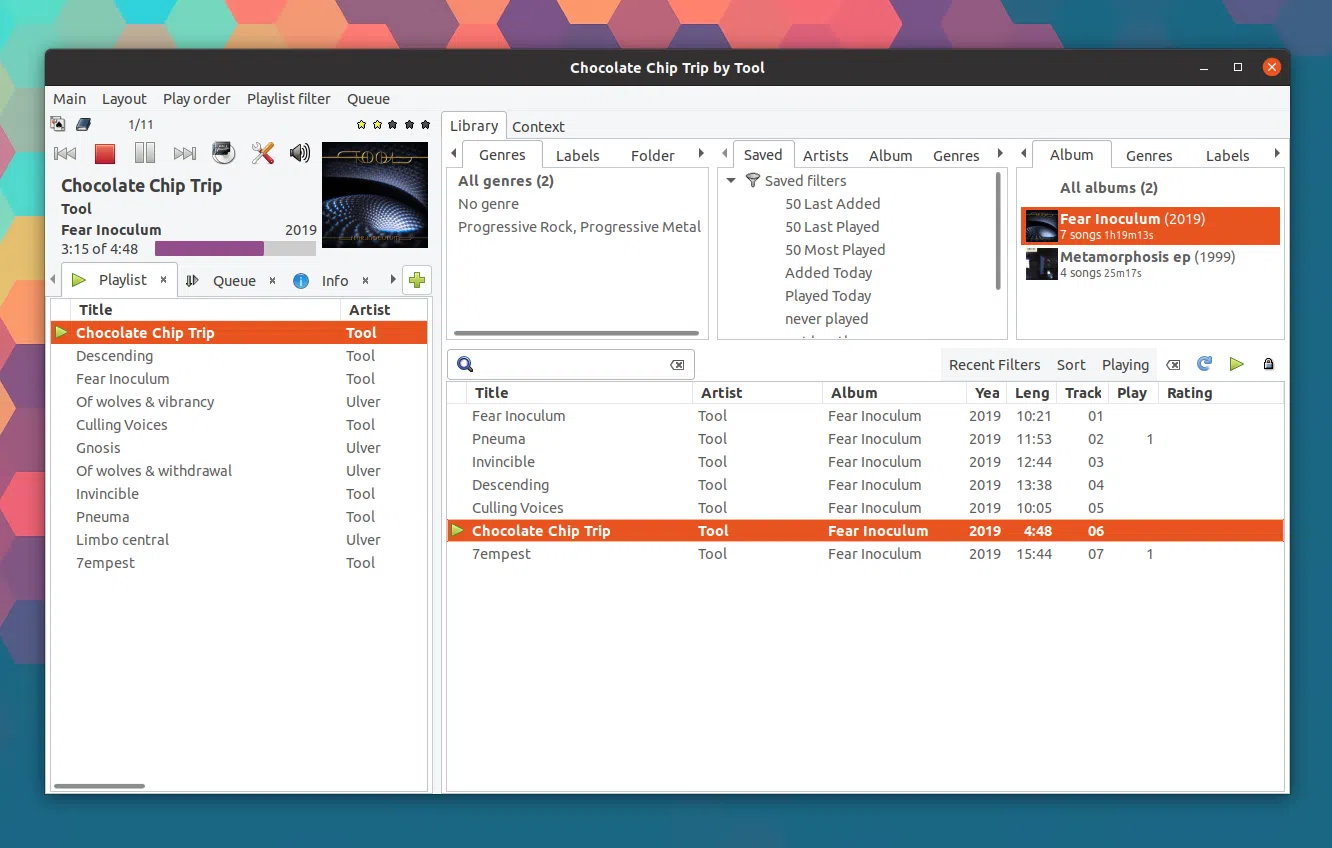Open the Recent Filters button
The width and height of the screenshot is (1332, 848).
click(994, 365)
